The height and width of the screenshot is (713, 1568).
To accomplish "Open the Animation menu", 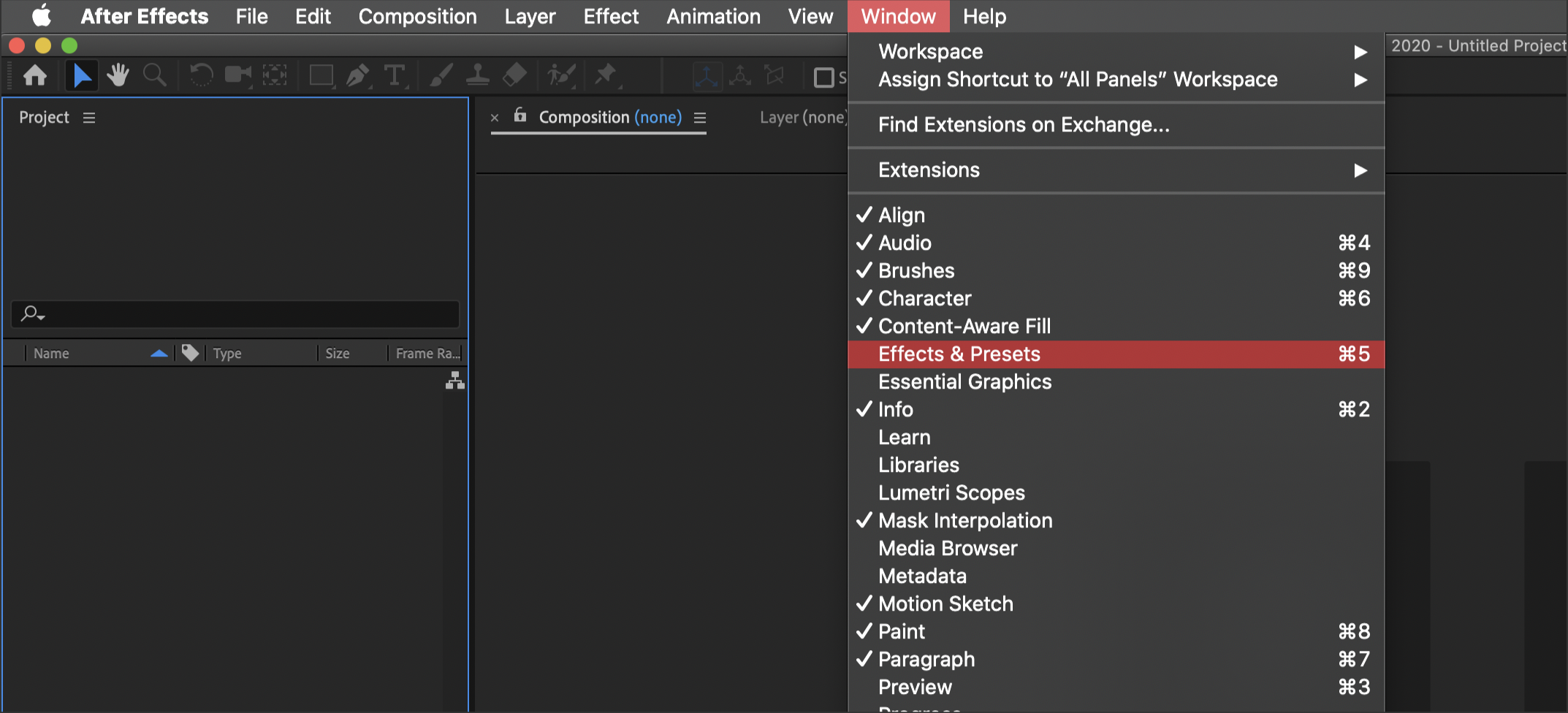I will click(x=713, y=16).
